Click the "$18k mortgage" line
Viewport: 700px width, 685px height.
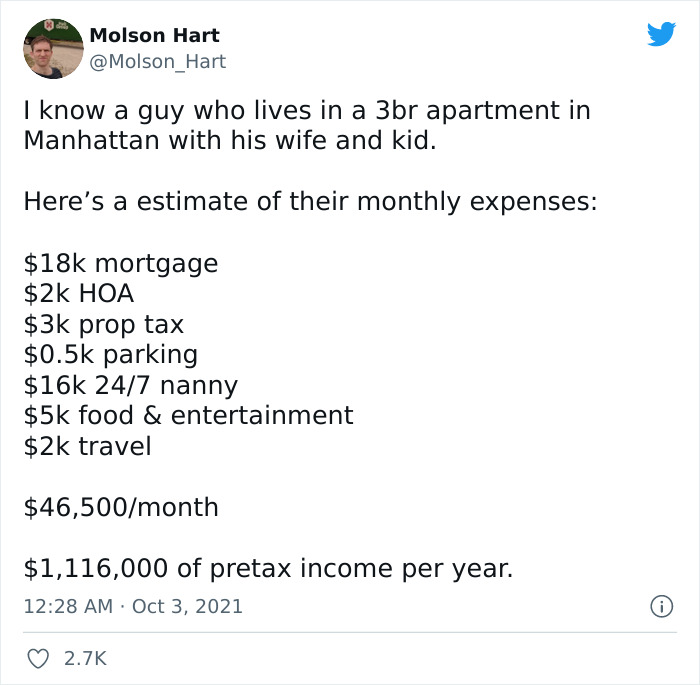tap(121, 264)
